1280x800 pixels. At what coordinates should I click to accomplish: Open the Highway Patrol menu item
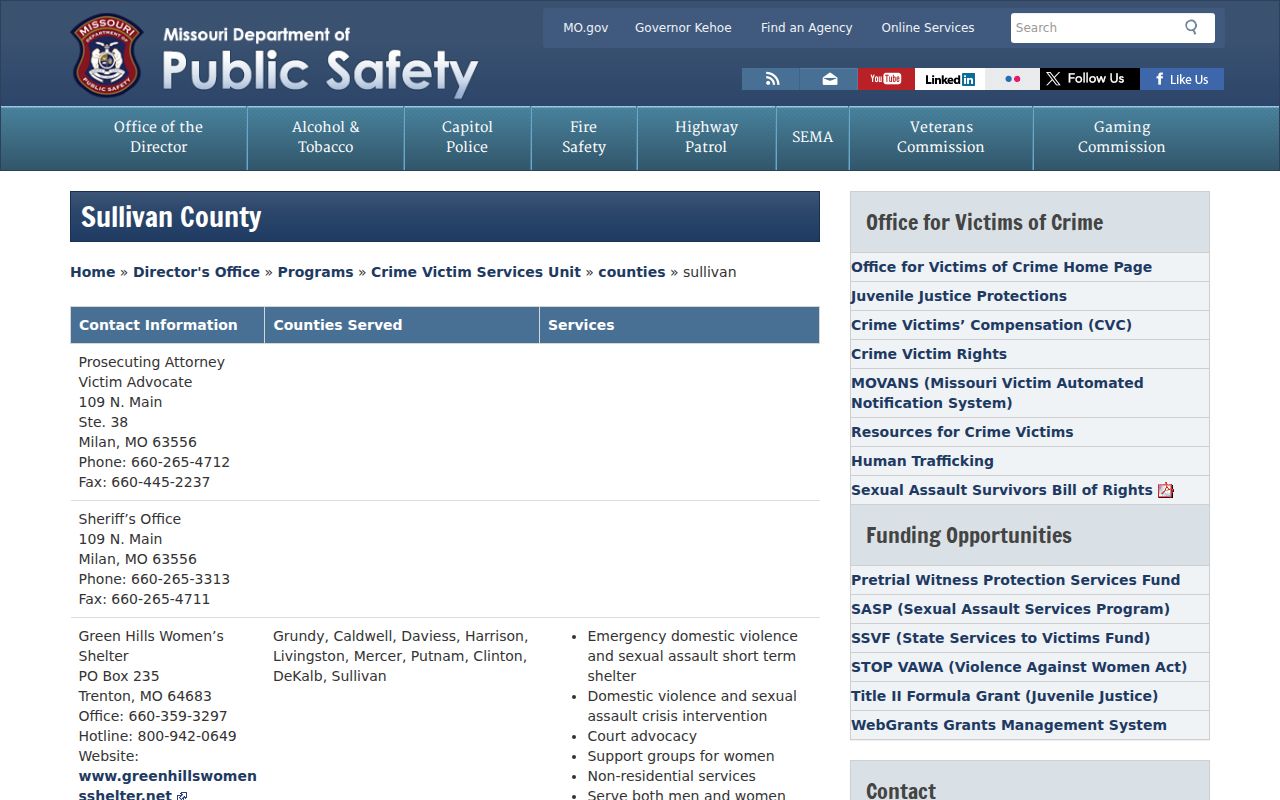[706, 137]
